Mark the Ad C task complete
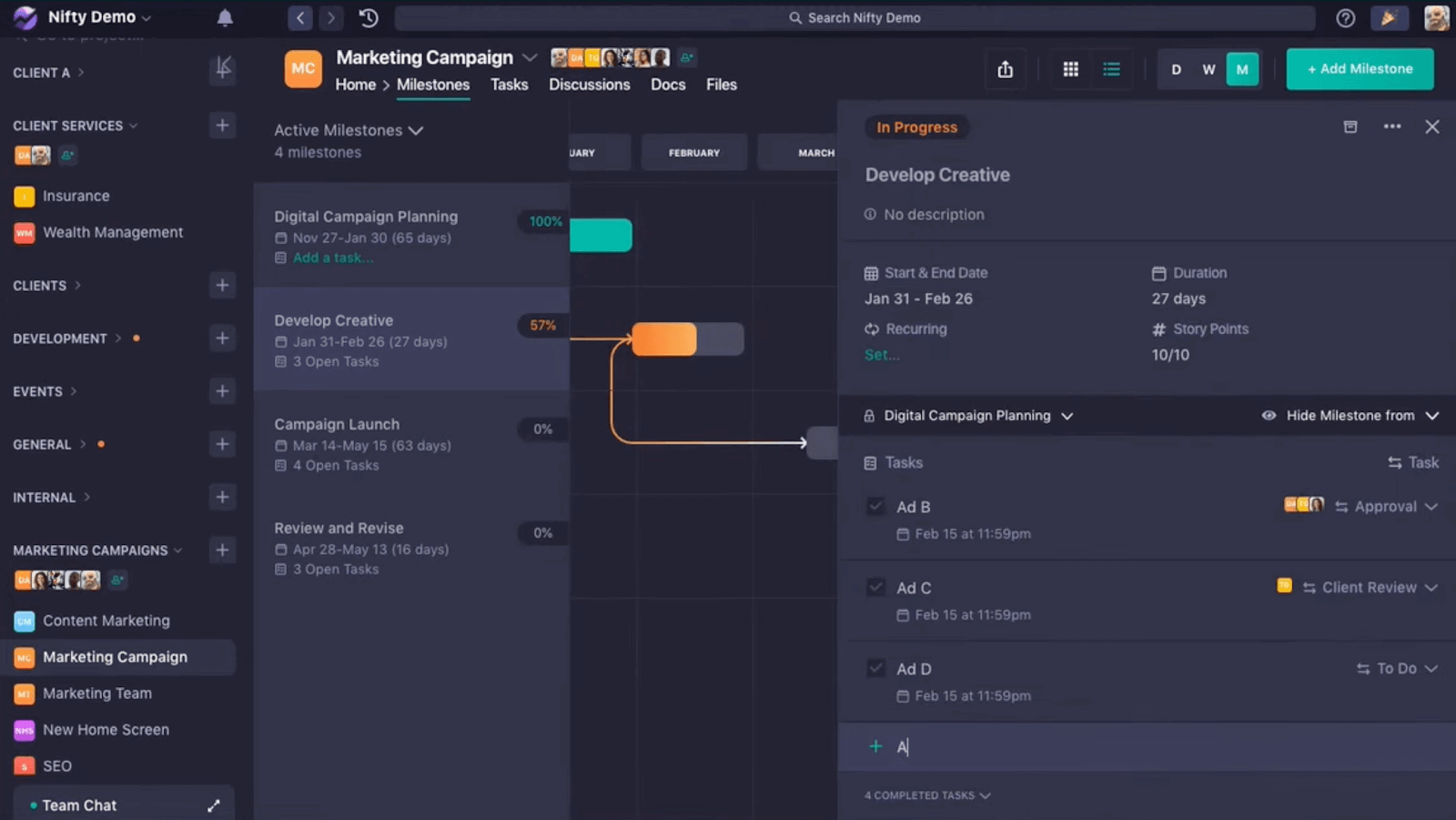 875,588
